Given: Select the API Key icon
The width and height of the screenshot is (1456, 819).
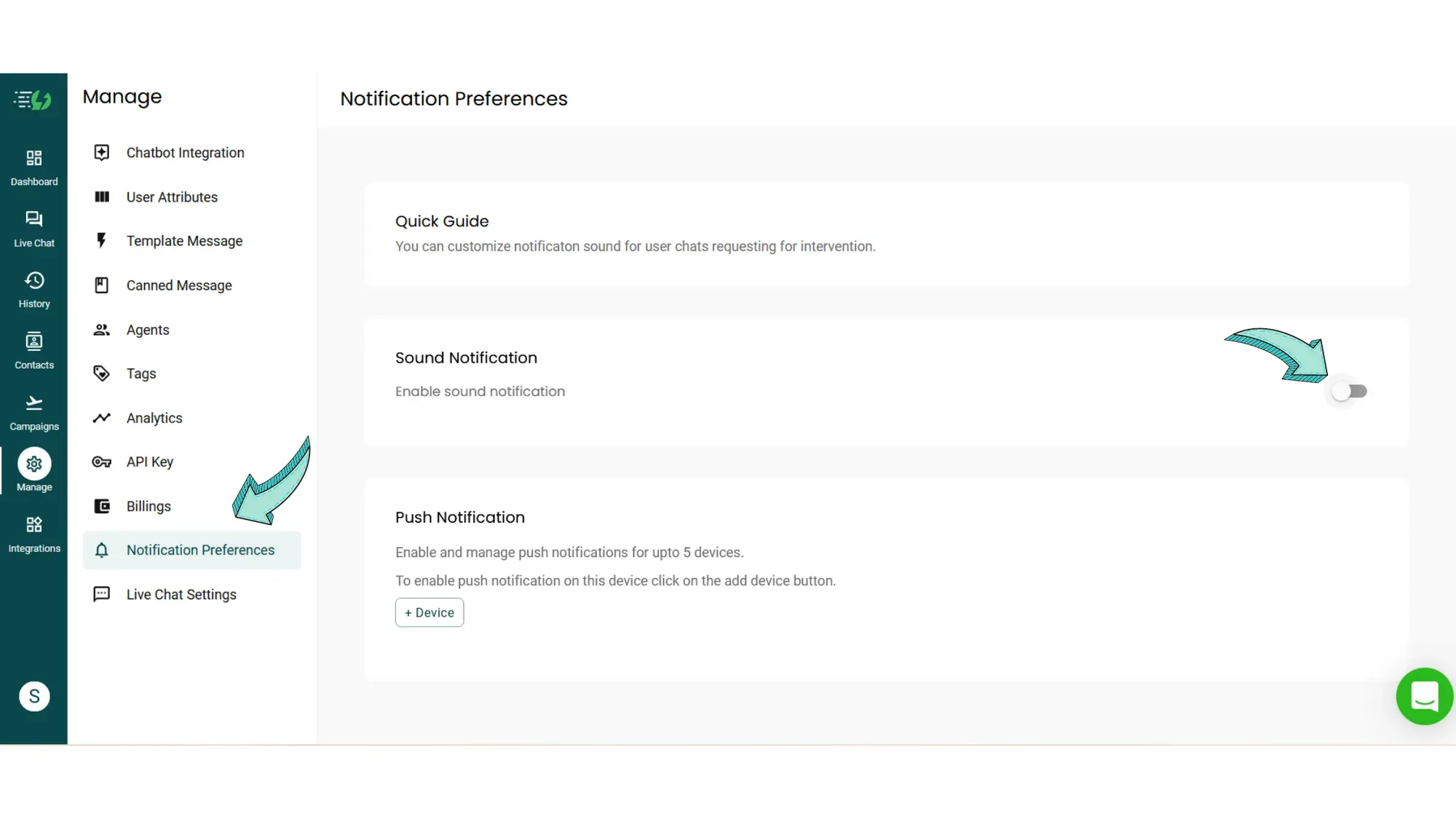Looking at the screenshot, I should click(102, 462).
